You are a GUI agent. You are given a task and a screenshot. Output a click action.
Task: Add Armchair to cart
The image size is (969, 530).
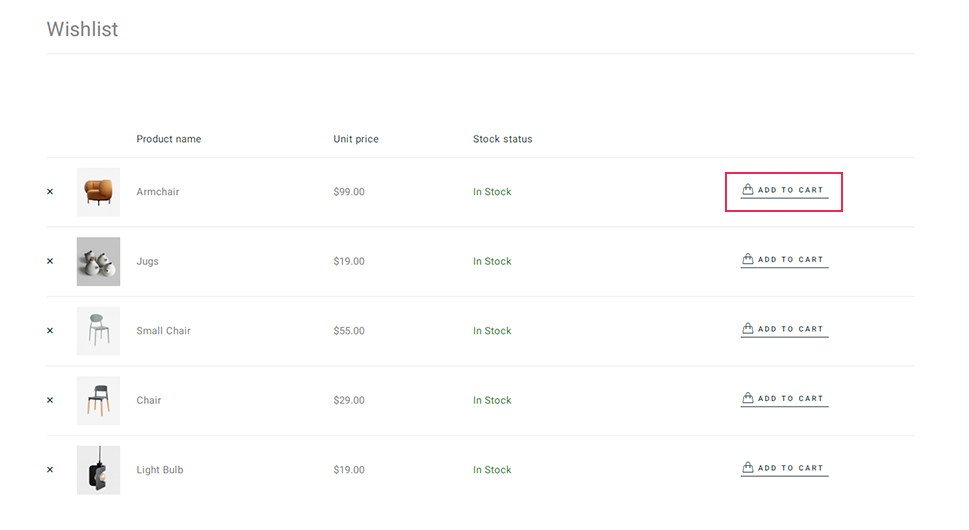[784, 191]
